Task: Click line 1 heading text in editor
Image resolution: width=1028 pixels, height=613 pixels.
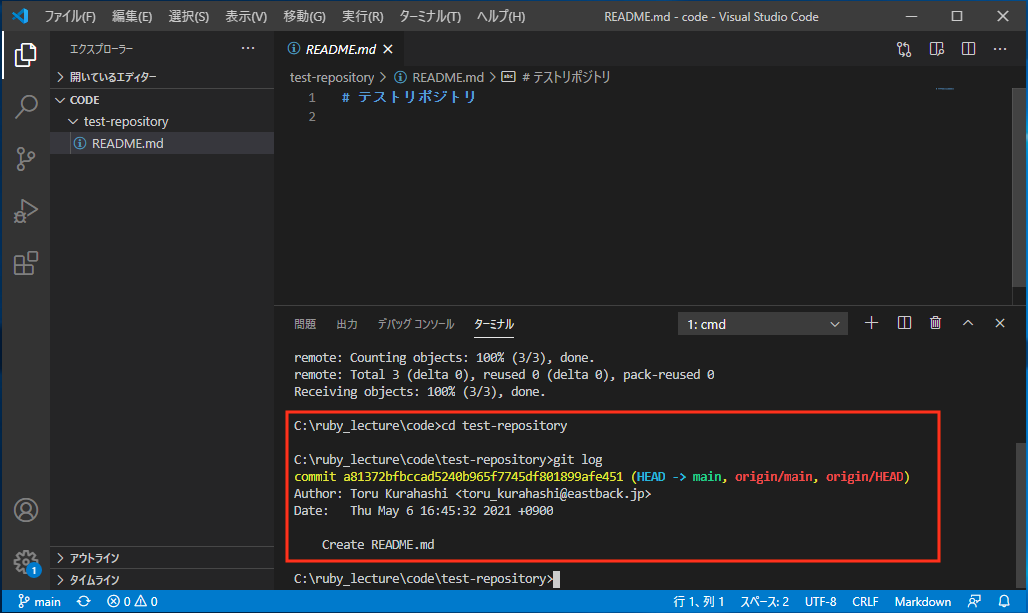Action: click(408, 97)
